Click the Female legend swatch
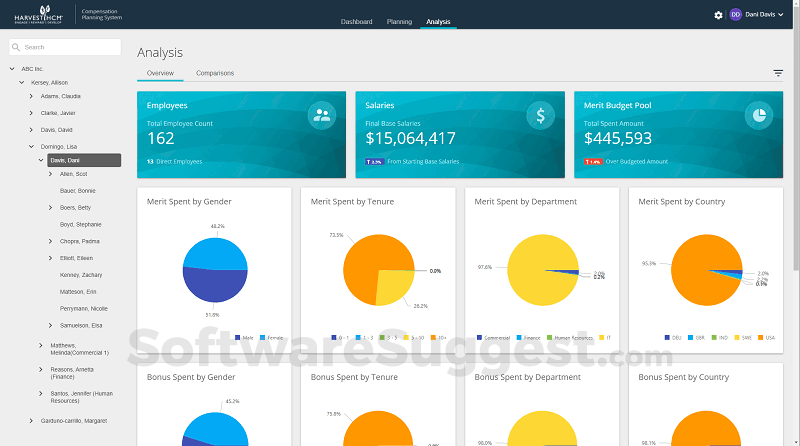Viewport: 800px width, 446px height. 262,338
